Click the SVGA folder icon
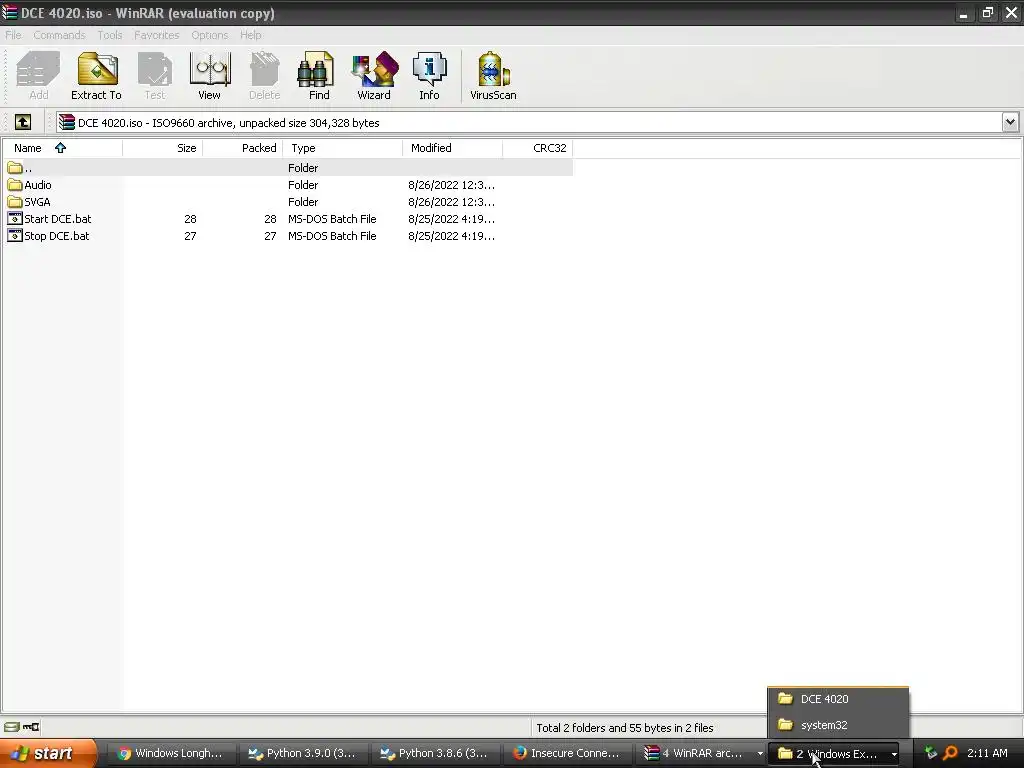1024x768 pixels. pyautogui.click(x=15, y=202)
